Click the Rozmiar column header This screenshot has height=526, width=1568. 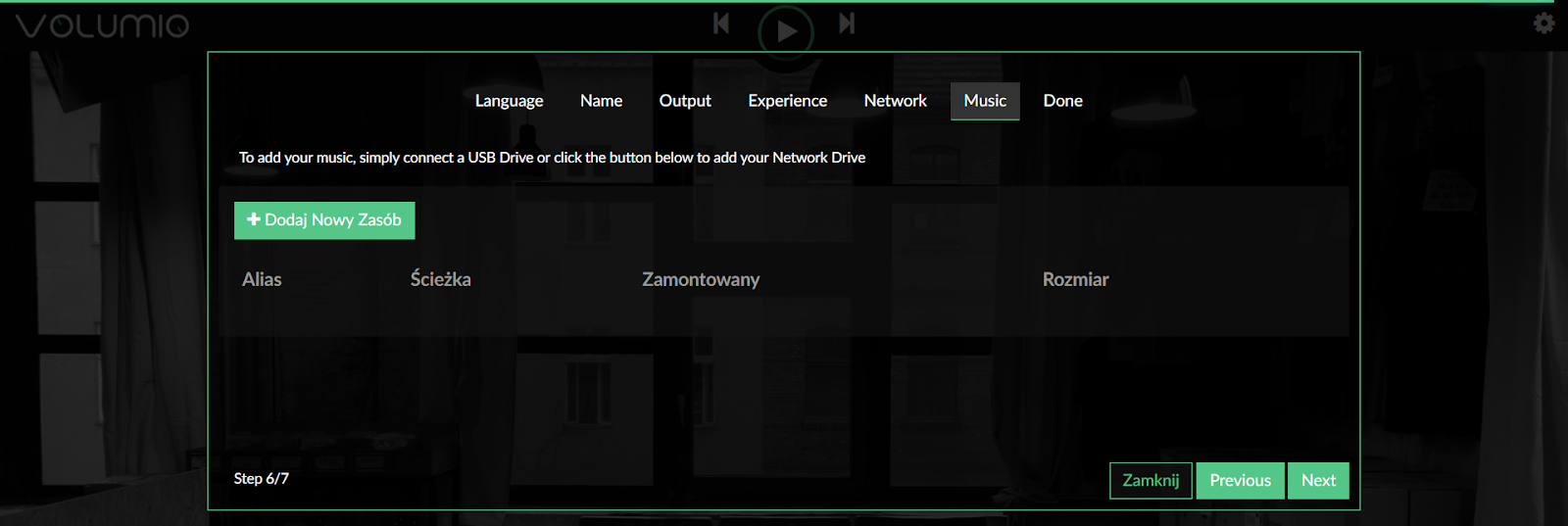[1075, 279]
